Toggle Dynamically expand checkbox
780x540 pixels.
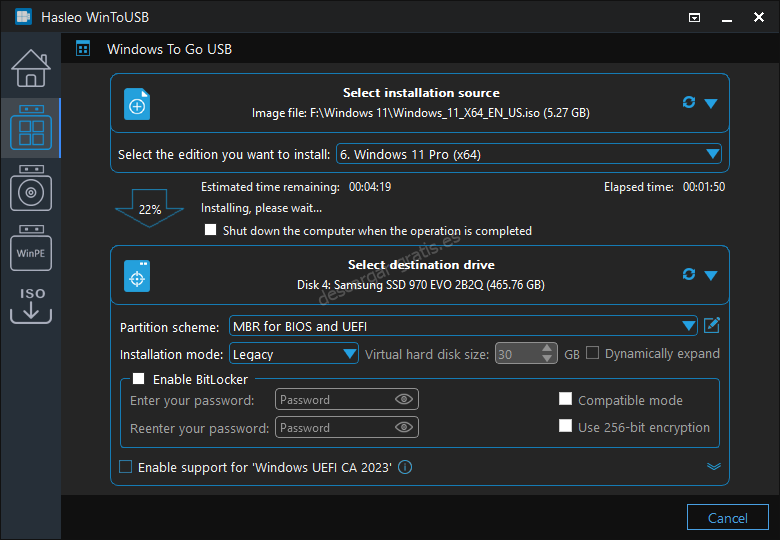592,353
